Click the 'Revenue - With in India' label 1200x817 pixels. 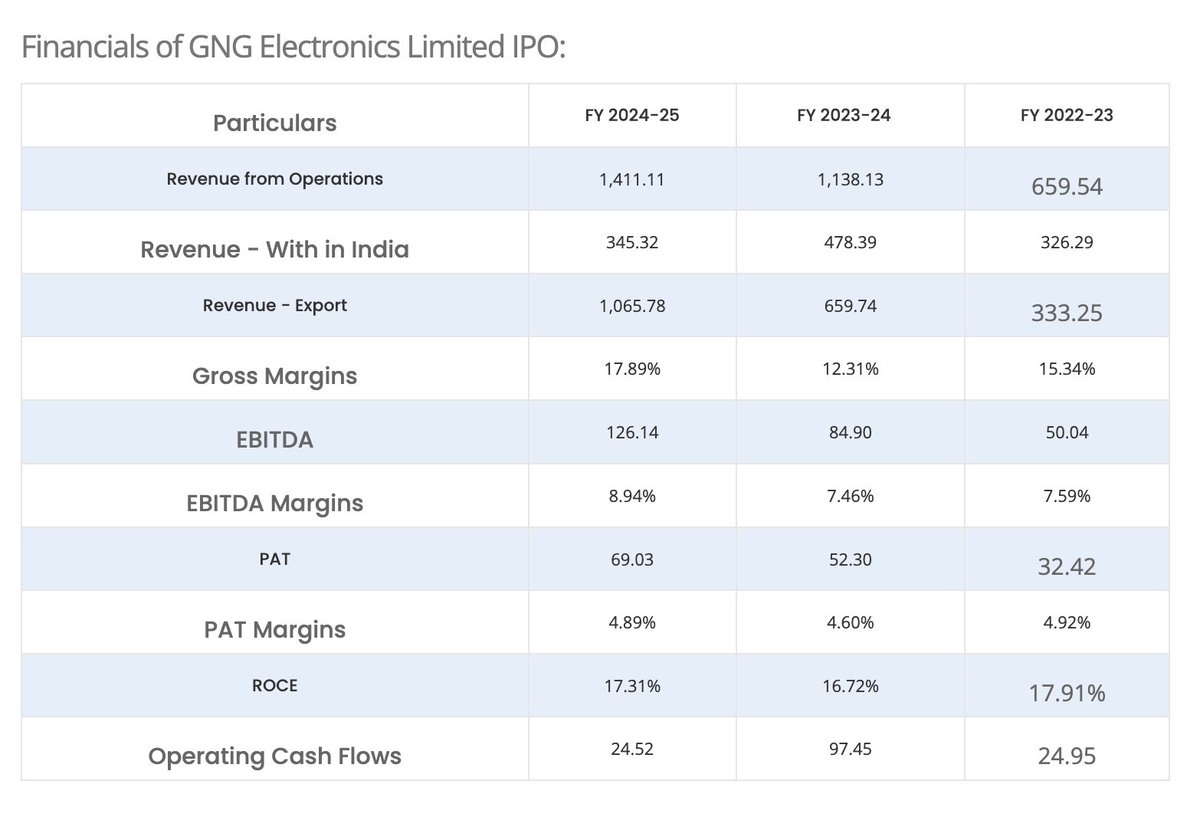[x=275, y=249]
